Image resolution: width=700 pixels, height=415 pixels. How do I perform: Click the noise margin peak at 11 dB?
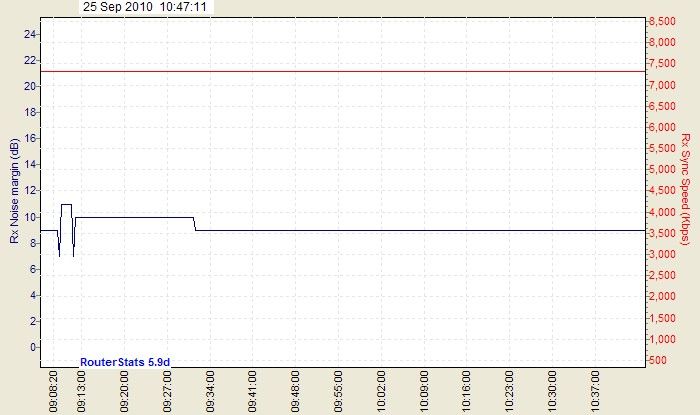click(66, 204)
